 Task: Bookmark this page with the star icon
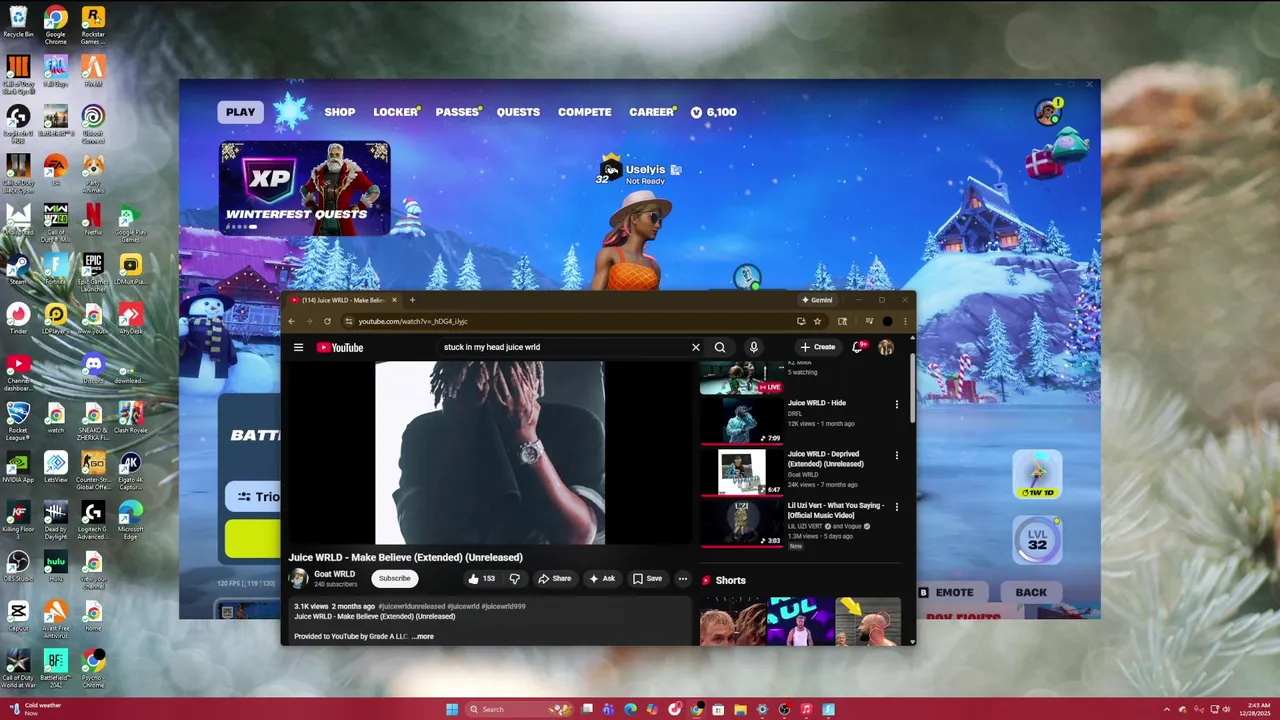817,321
